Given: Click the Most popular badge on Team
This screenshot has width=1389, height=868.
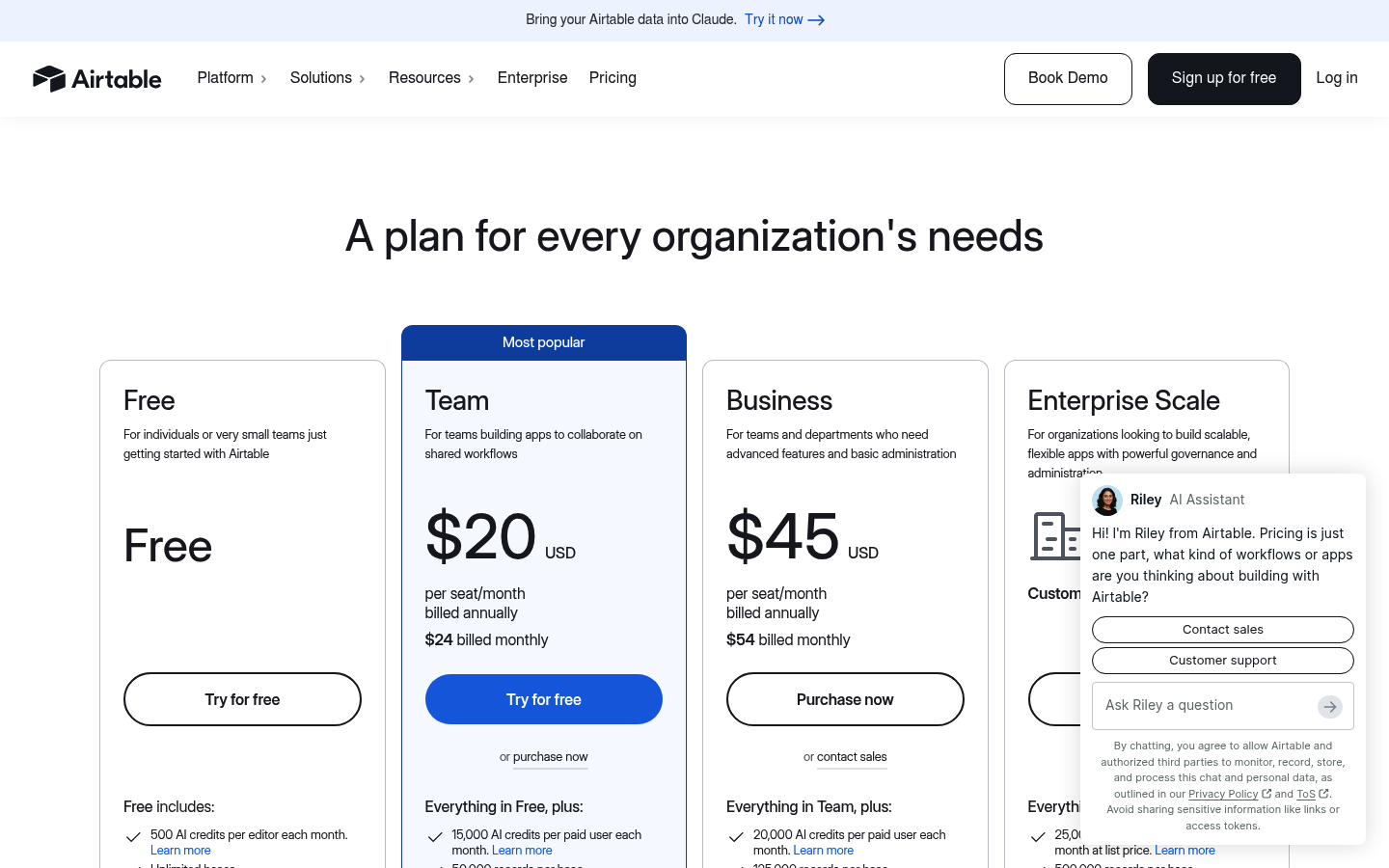Looking at the screenshot, I should pyautogui.click(x=544, y=342).
